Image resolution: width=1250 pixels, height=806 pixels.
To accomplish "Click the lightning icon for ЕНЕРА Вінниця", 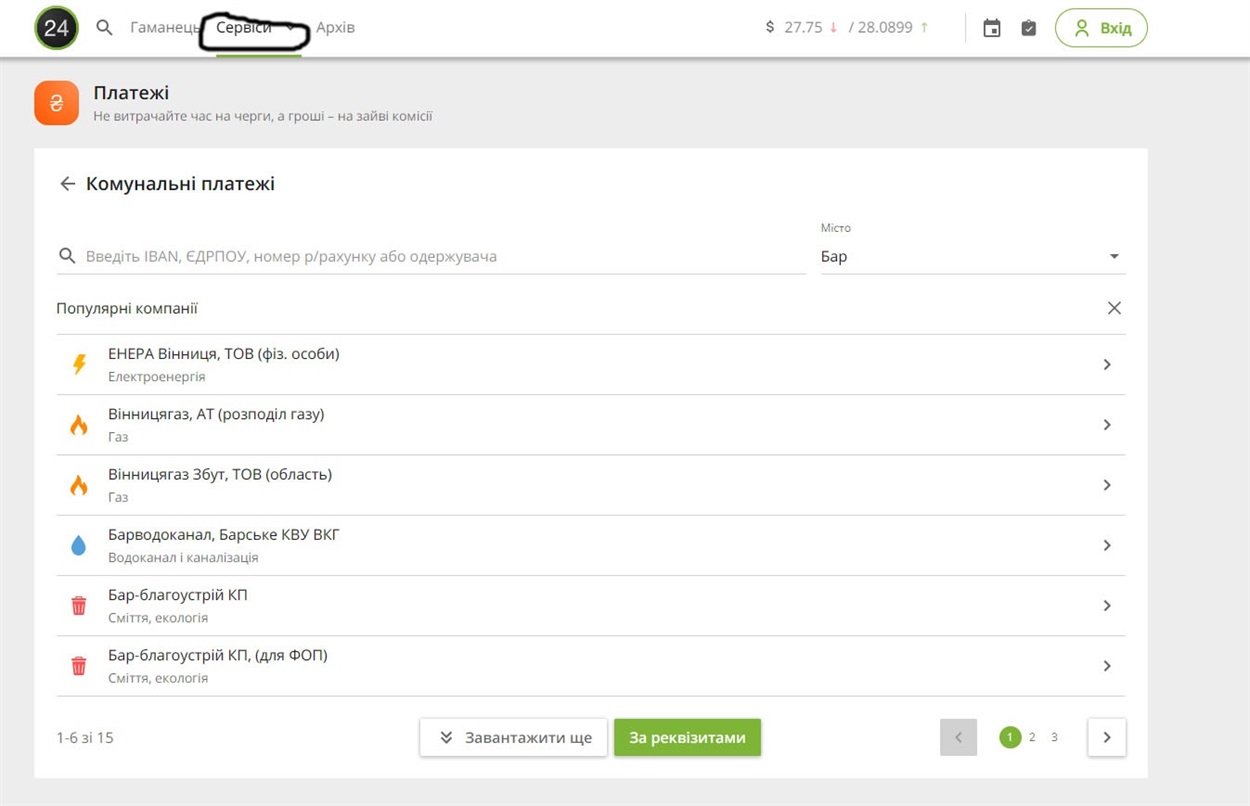I will pyautogui.click(x=79, y=365).
